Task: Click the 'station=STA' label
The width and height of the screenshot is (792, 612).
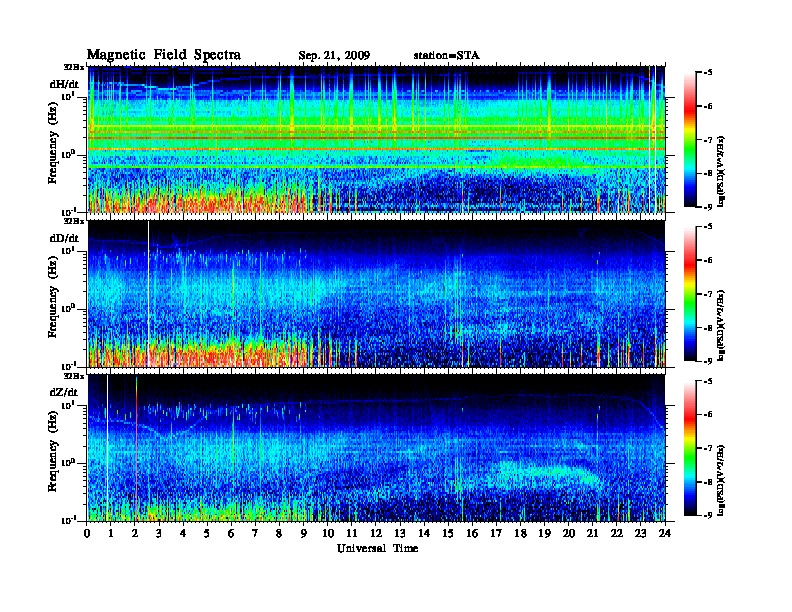Action: [x=447, y=56]
